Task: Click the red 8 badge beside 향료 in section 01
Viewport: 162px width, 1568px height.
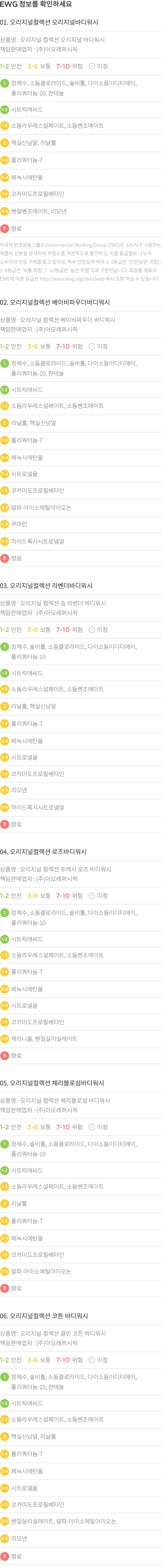Action: [4, 228]
